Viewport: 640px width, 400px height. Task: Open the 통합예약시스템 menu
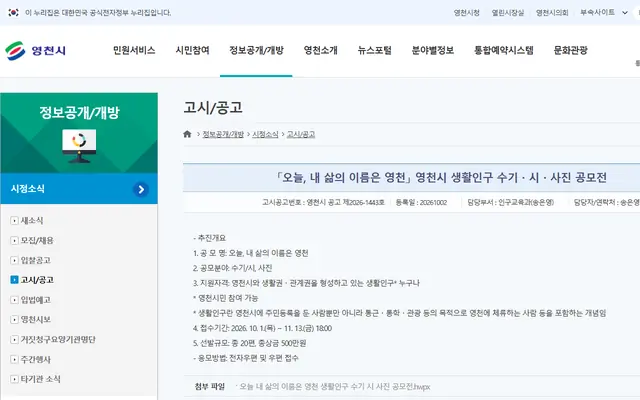504,50
